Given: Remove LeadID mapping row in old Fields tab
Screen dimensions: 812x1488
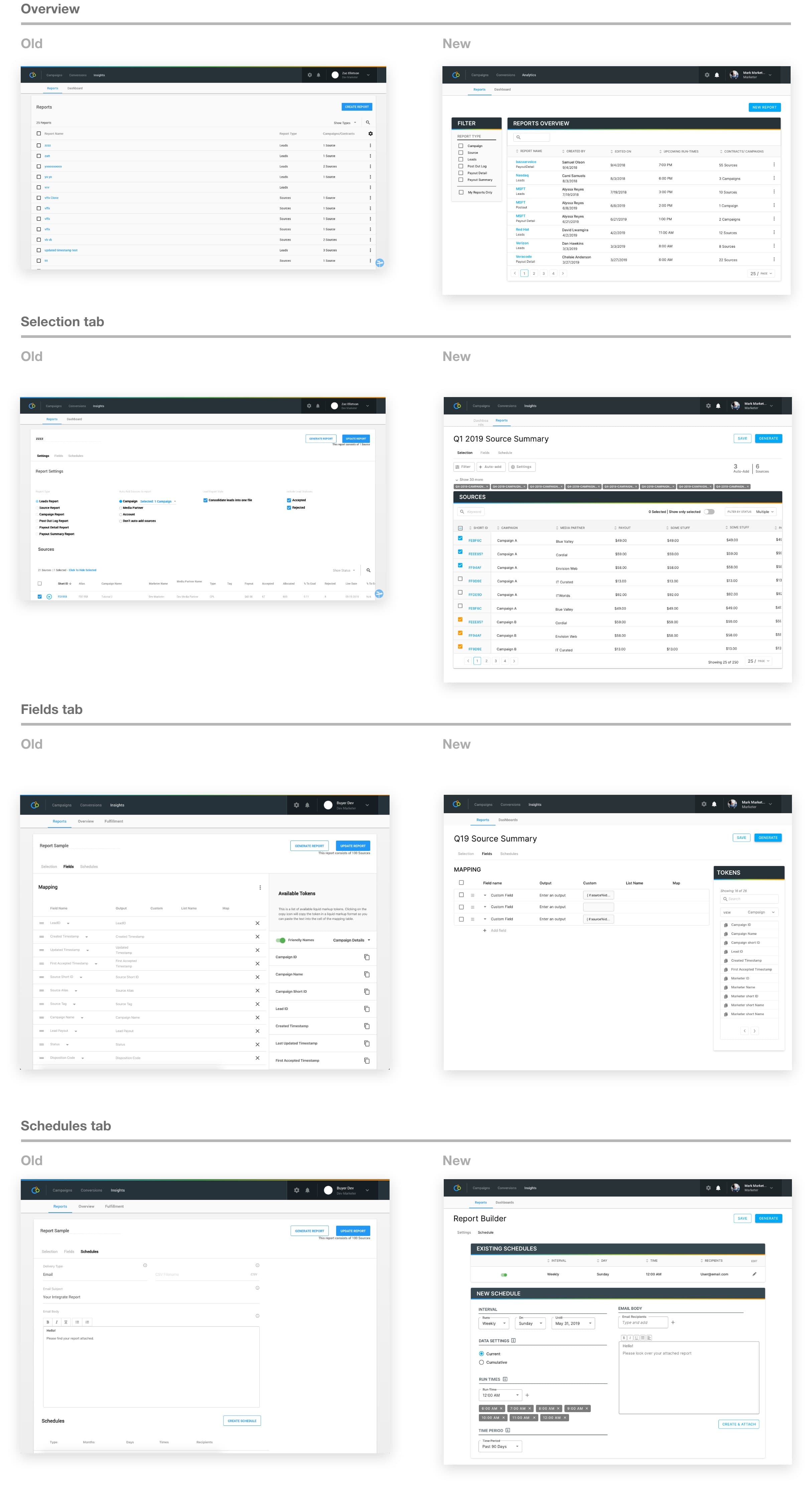Looking at the screenshot, I should (258, 923).
